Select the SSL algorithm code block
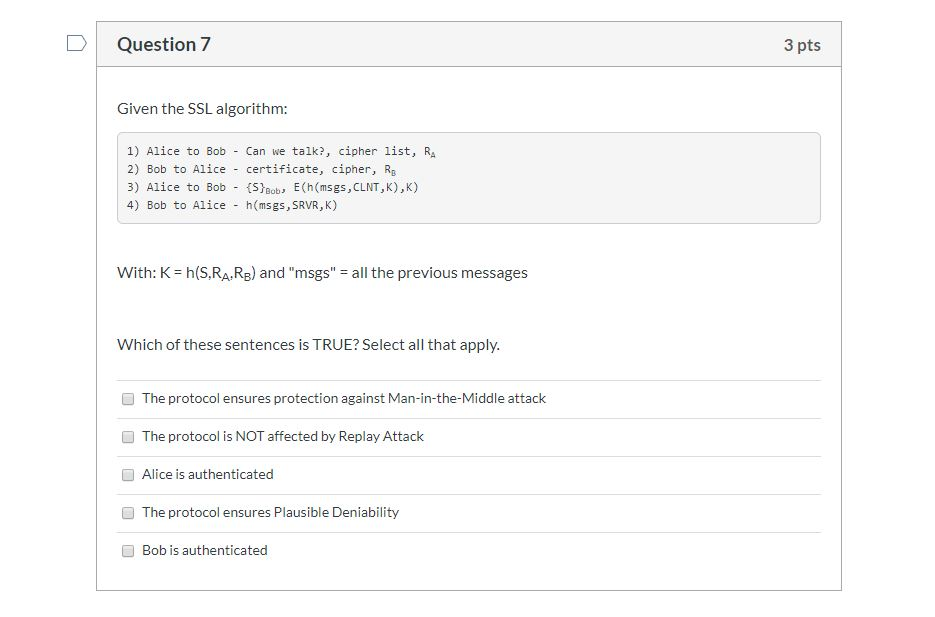This screenshot has width=935, height=617. point(467,178)
